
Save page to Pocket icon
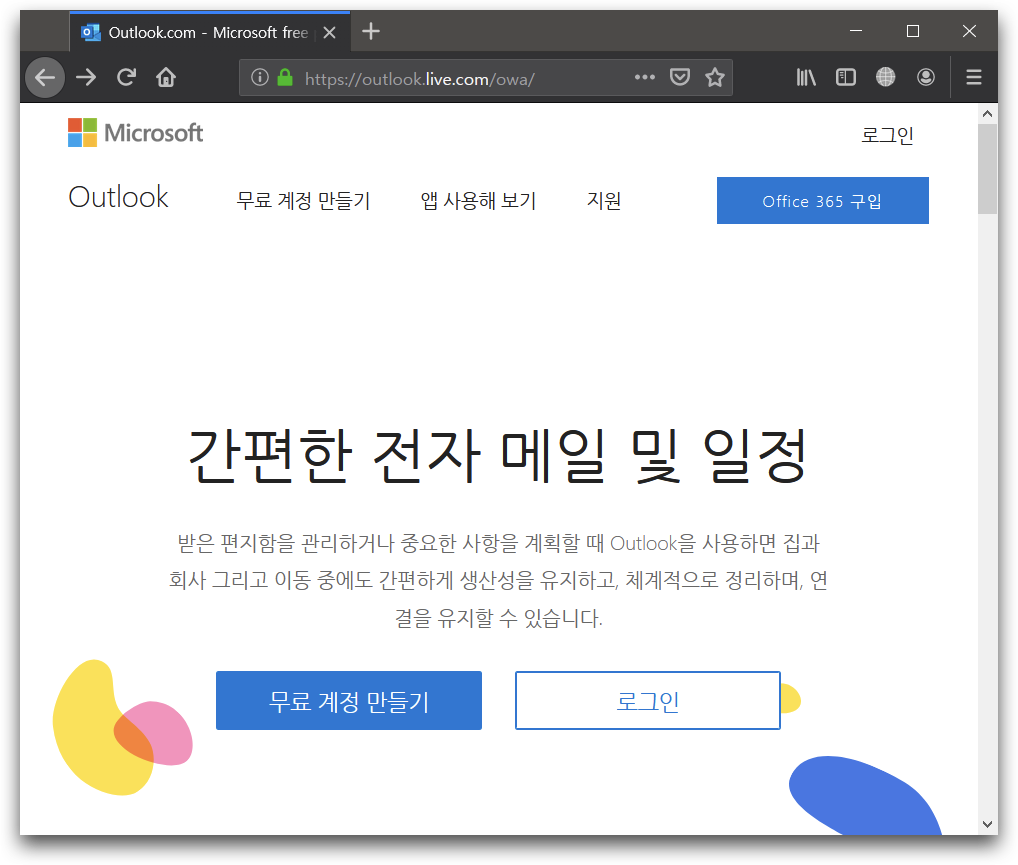[680, 78]
